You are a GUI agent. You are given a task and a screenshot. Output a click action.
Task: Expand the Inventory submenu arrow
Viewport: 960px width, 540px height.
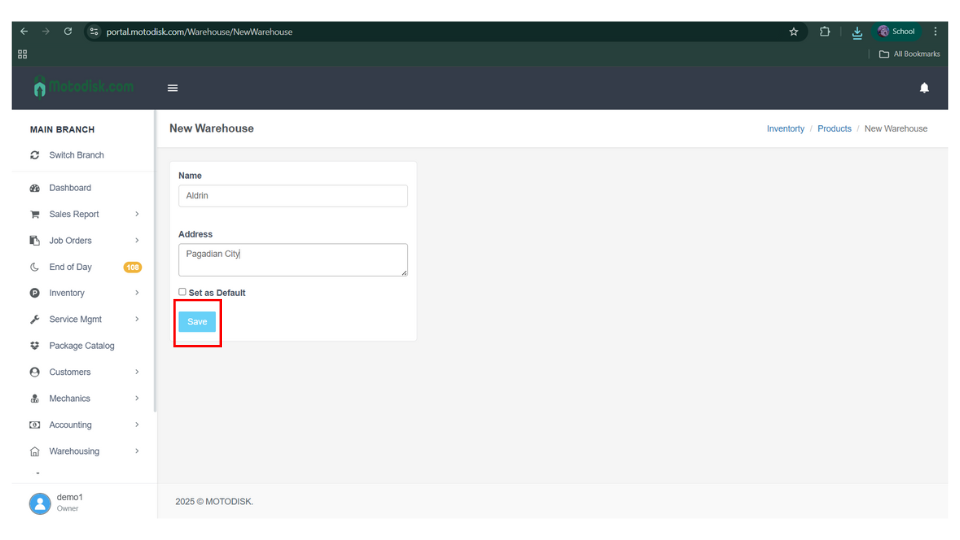(137, 293)
